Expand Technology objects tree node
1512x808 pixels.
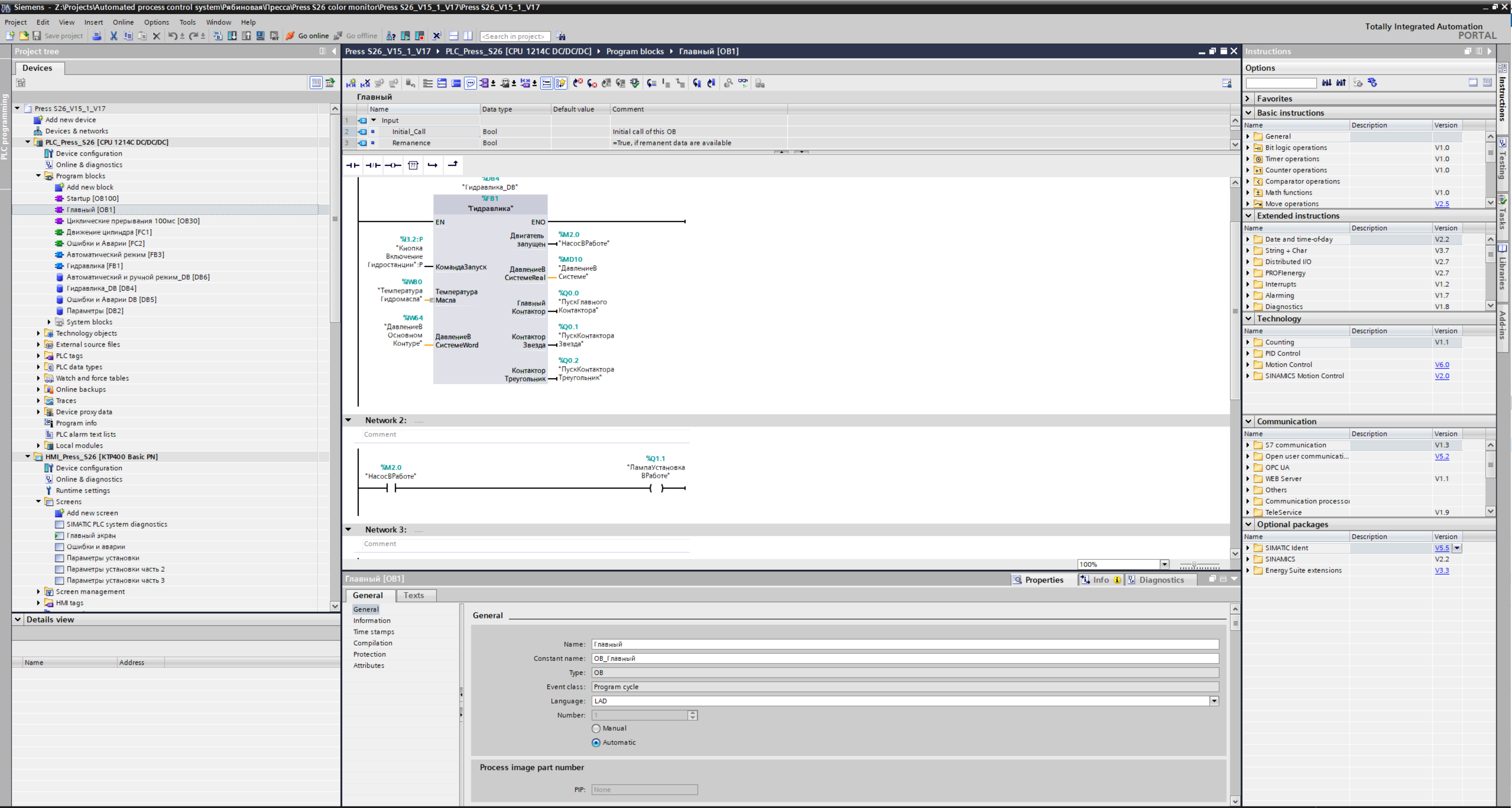(x=39, y=333)
